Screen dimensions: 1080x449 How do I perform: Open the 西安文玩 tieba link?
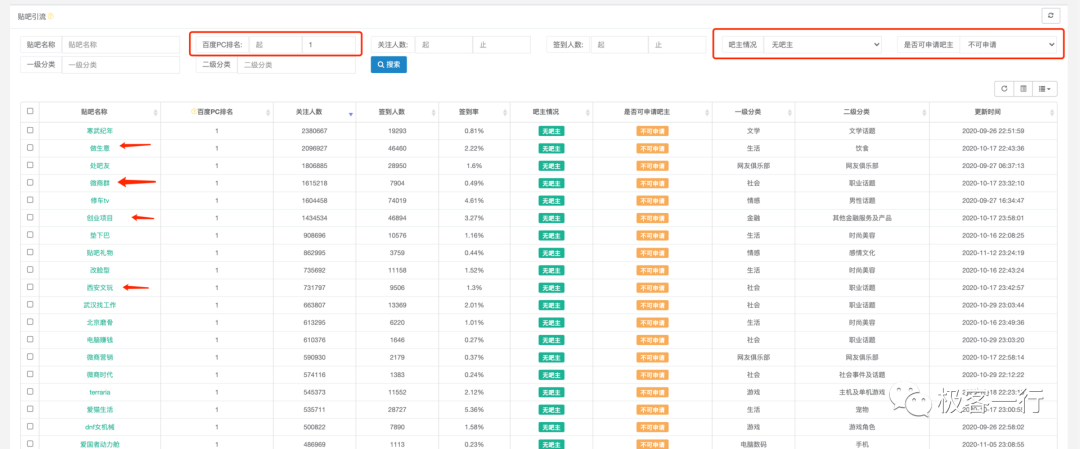pyautogui.click(x=99, y=287)
